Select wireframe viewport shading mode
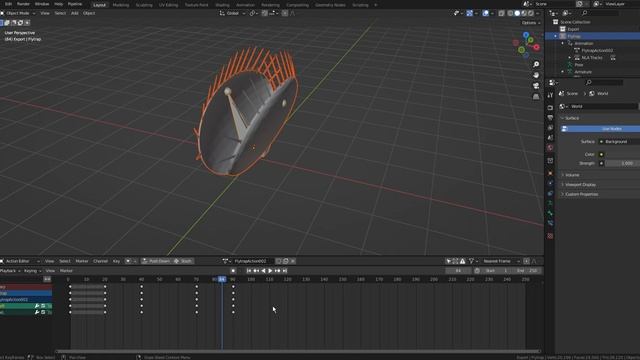The height and width of the screenshot is (360, 640). pos(510,13)
